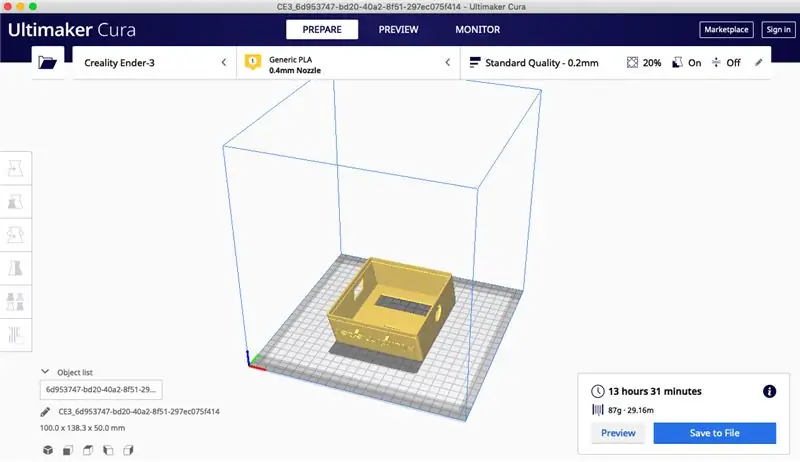
Task: Select the Rotate tool in left toolbar
Action: [x=15, y=235]
